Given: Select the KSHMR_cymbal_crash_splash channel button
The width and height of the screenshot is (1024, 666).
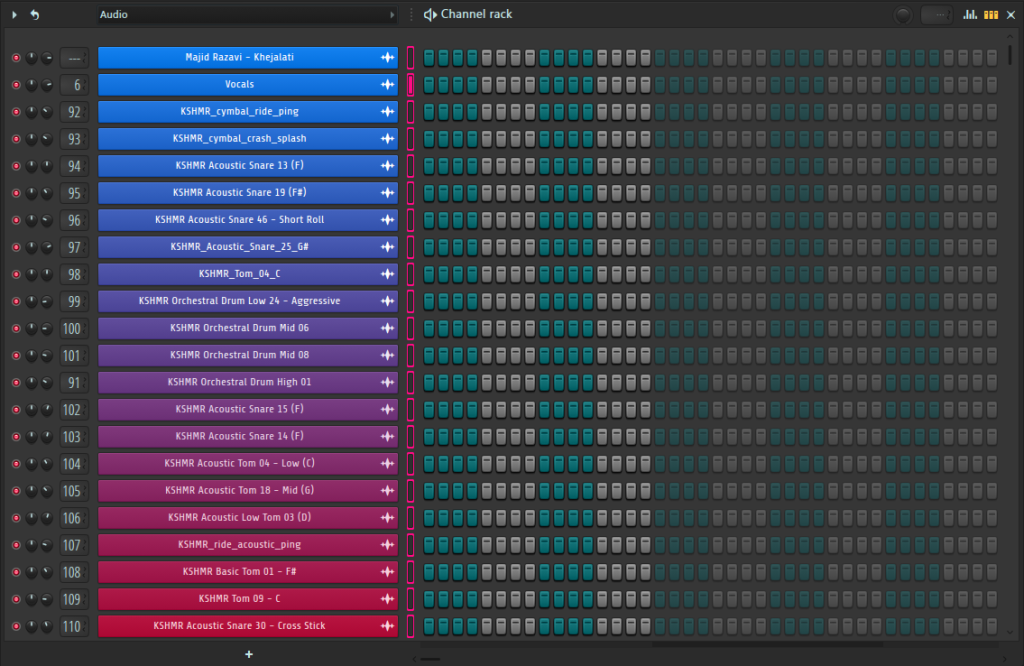Looking at the screenshot, I should pyautogui.click(x=239, y=139).
